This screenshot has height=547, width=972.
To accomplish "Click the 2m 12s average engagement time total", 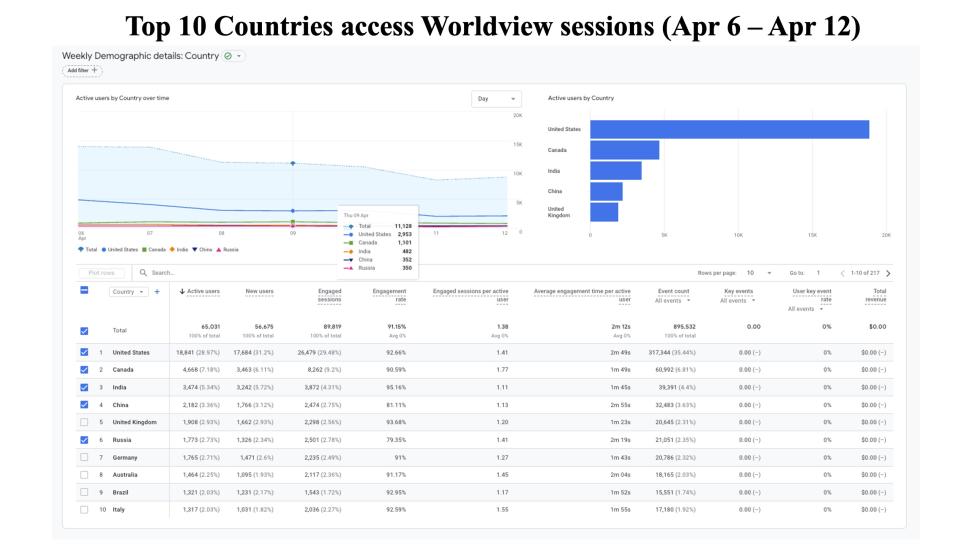I will (621, 327).
